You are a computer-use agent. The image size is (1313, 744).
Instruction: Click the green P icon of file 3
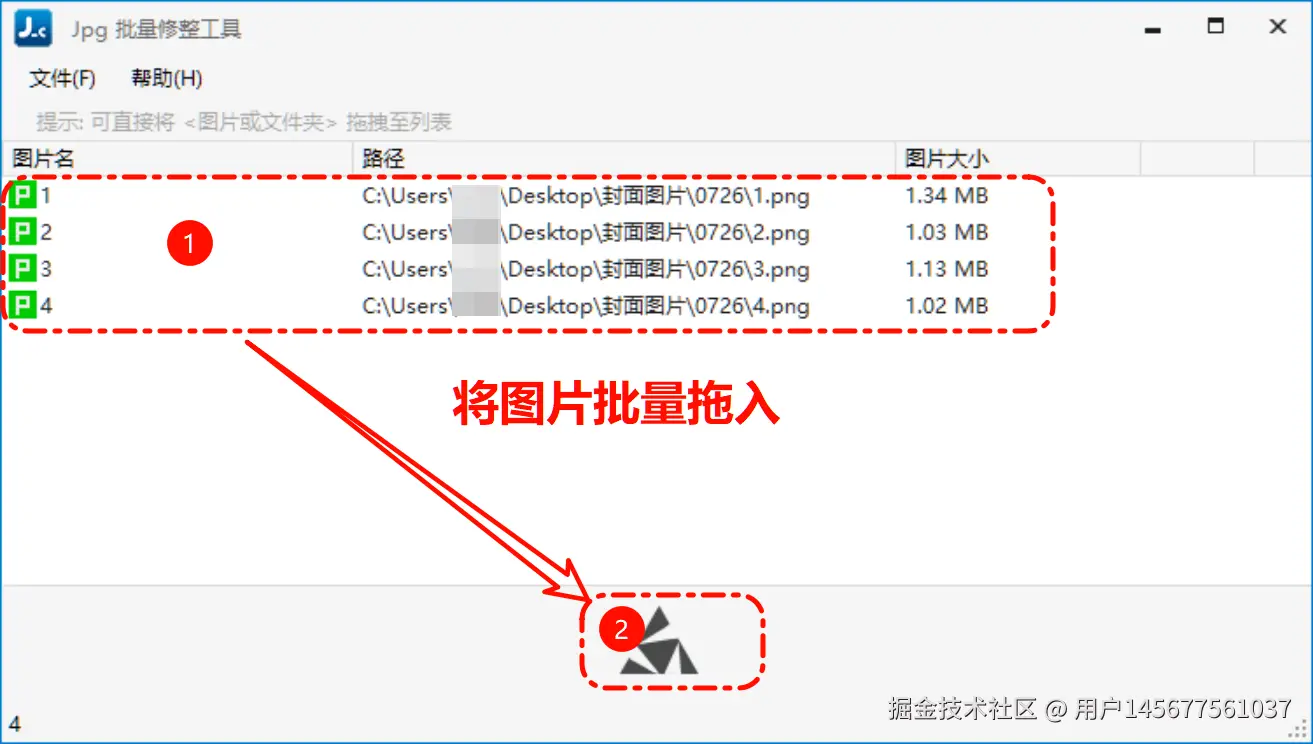tap(23, 269)
